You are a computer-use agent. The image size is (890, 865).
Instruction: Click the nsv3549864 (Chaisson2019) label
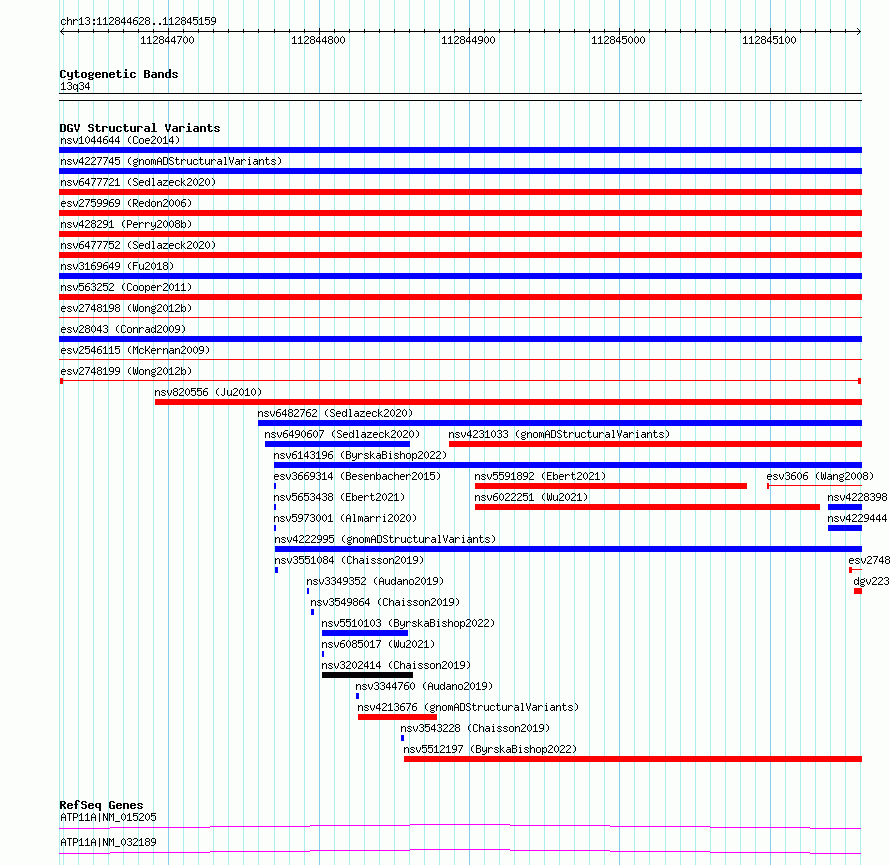(x=385, y=602)
